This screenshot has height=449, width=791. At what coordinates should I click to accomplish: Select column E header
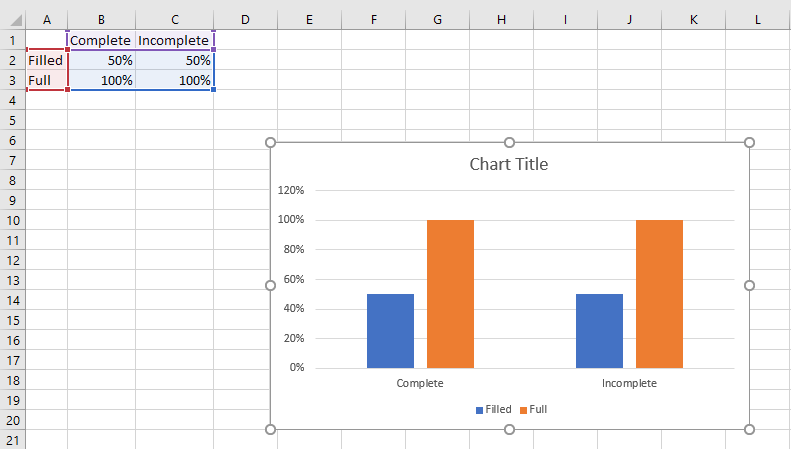coord(309,20)
